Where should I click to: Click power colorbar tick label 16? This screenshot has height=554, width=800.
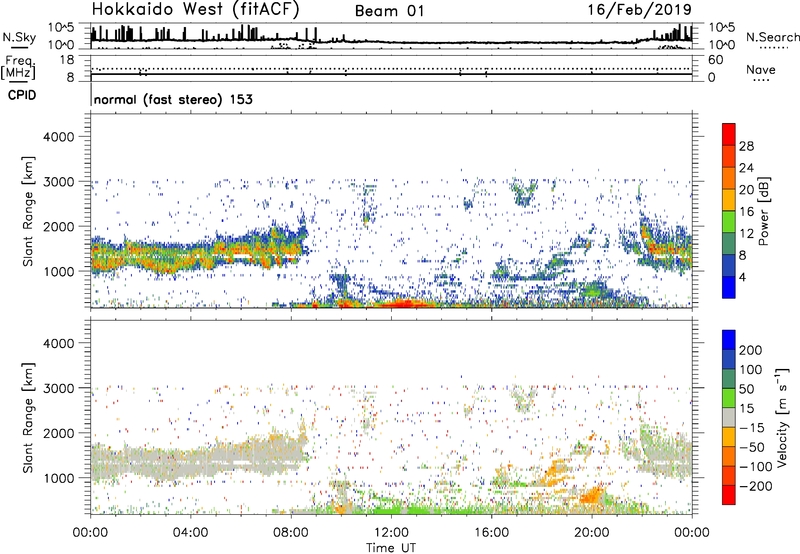click(746, 212)
